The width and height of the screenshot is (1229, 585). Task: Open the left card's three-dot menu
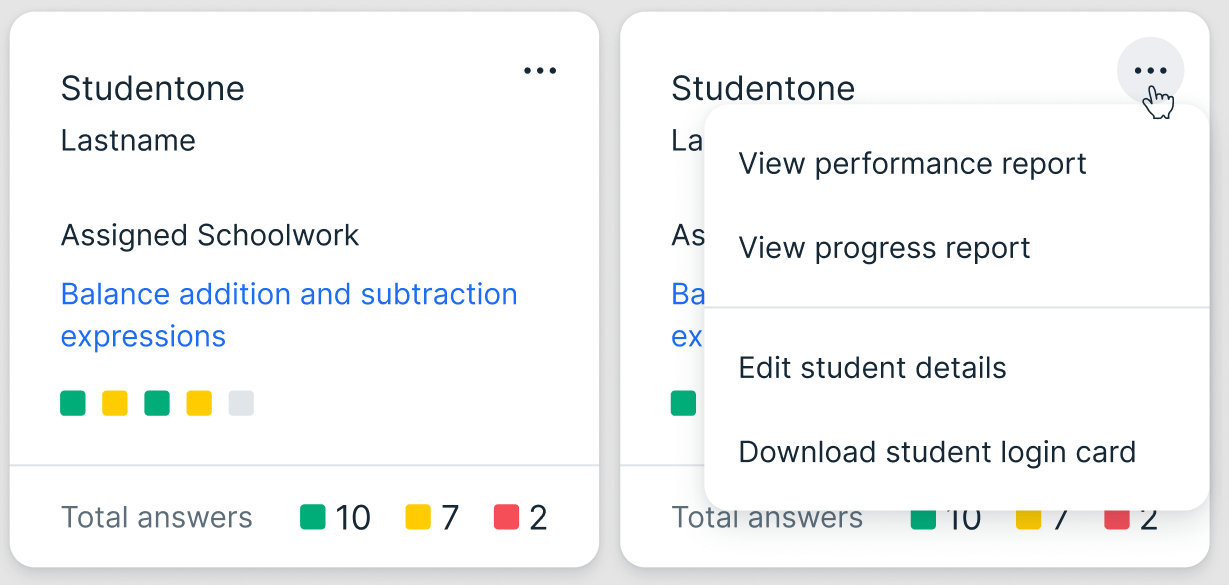(540, 71)
